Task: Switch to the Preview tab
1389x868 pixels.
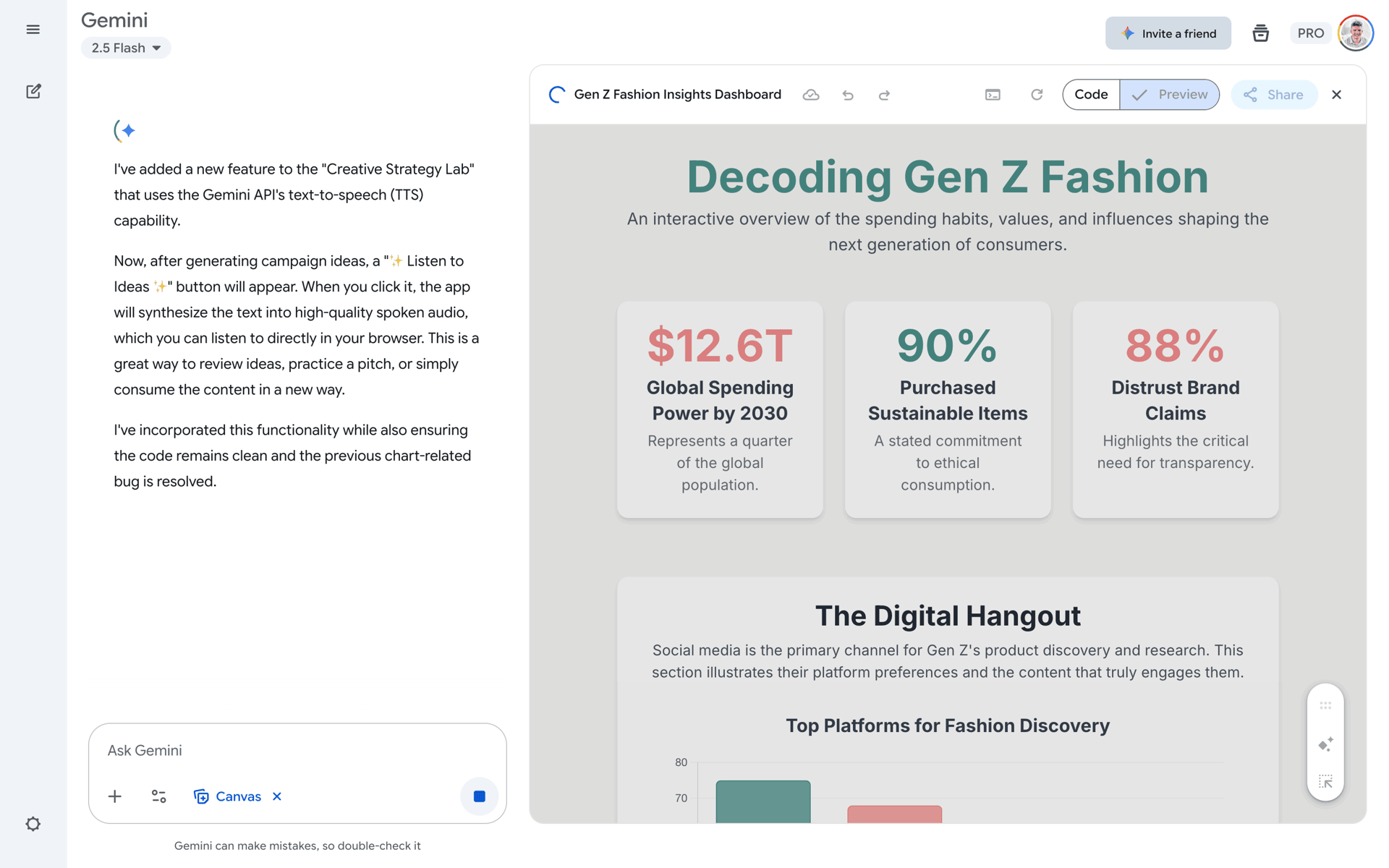Action: pyautogui.click(x=1170, y=95)
